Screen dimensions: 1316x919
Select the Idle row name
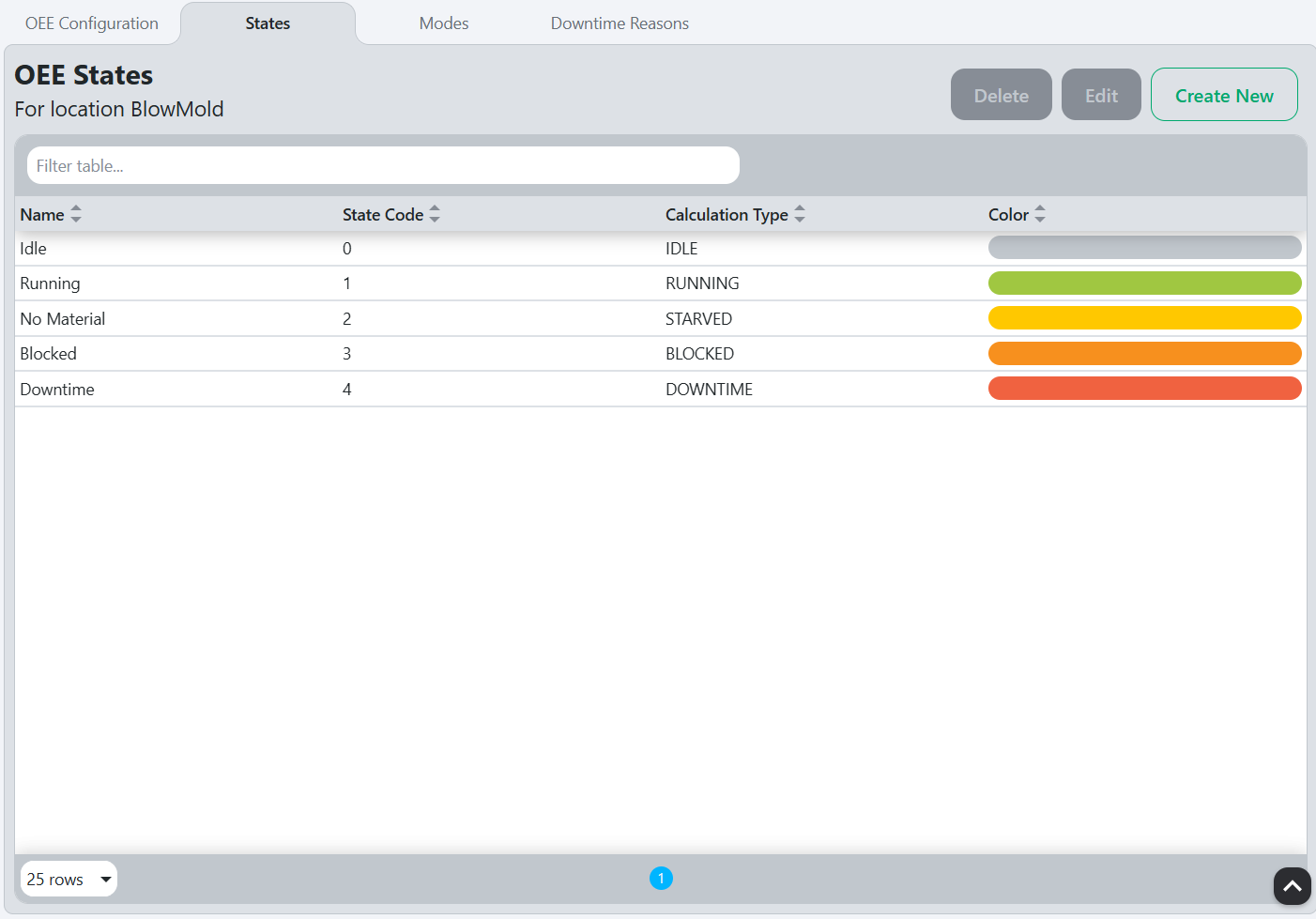34,249
